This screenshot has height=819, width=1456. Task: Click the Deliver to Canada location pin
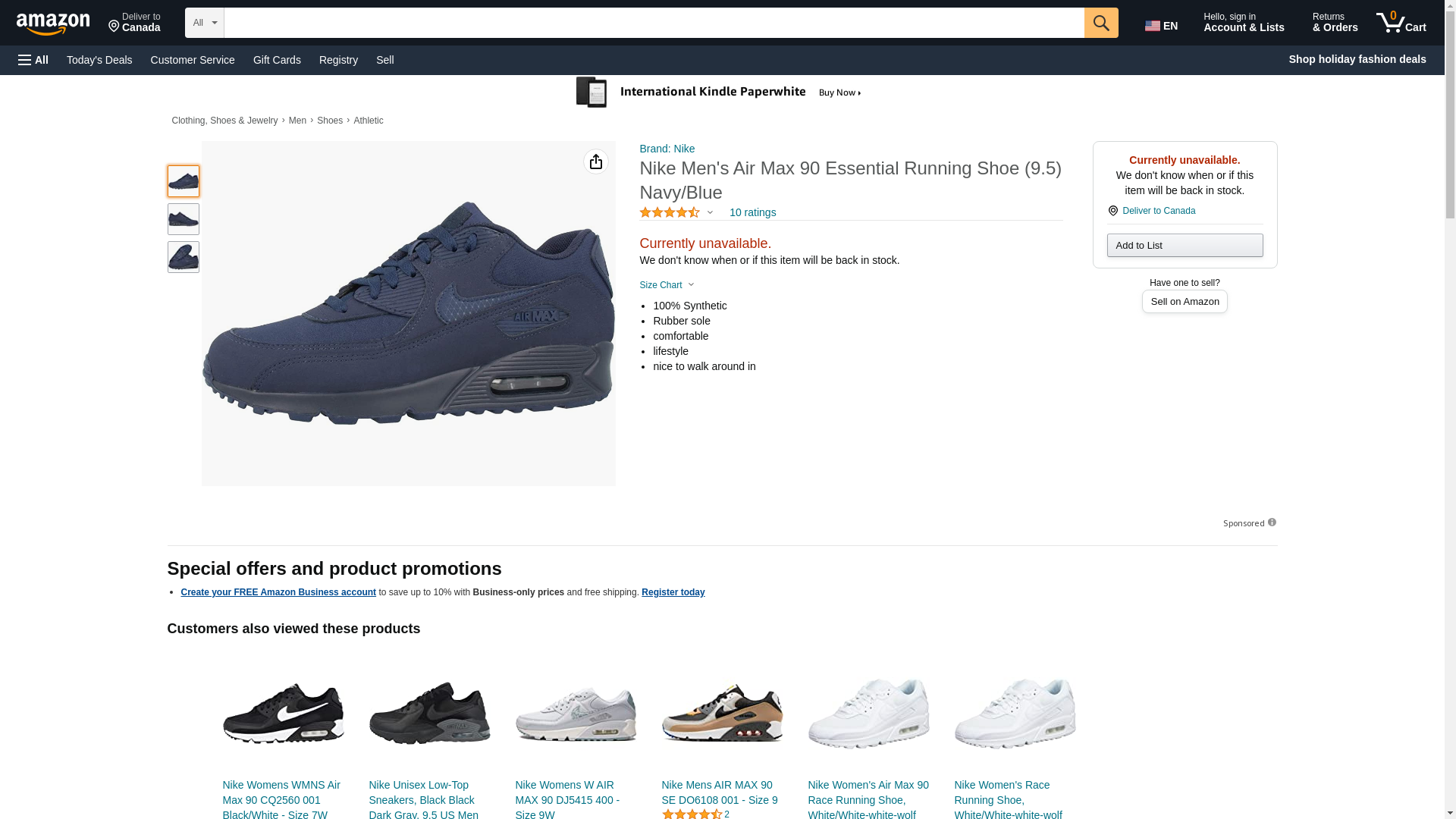1112,211
